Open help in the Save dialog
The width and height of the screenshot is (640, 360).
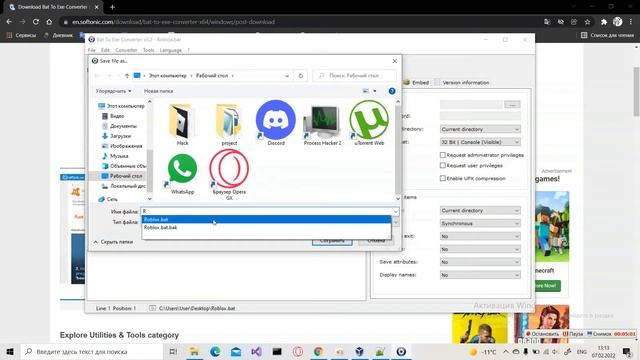click(392, 91)
